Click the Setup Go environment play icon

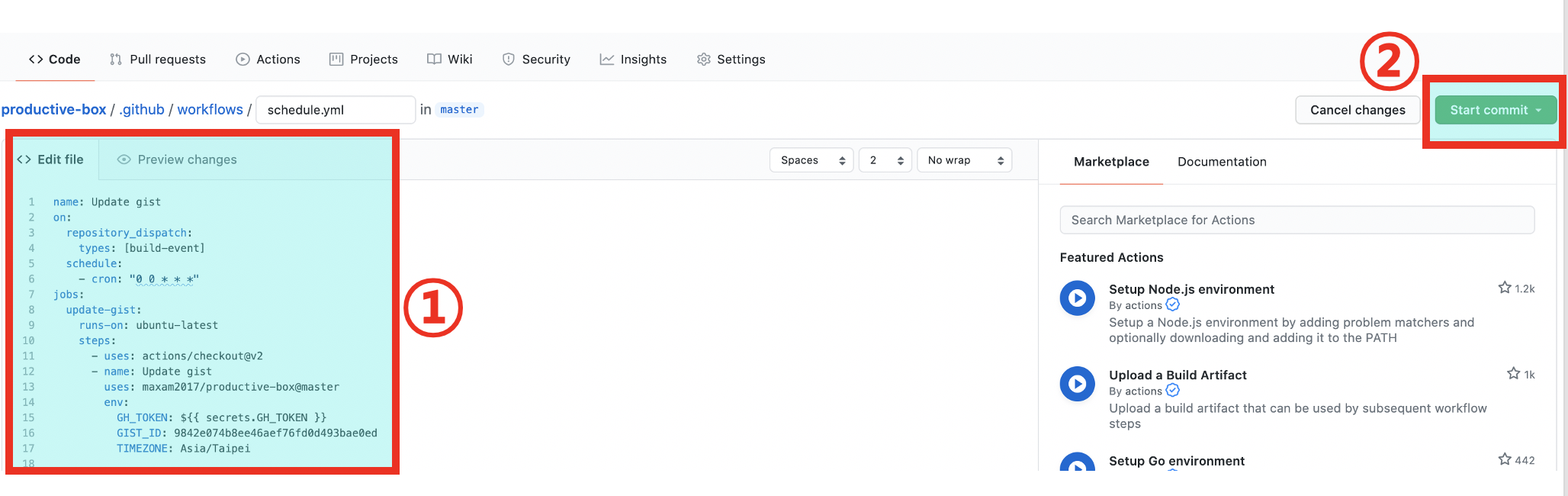pyautogui.click(x=1077, y=463)
